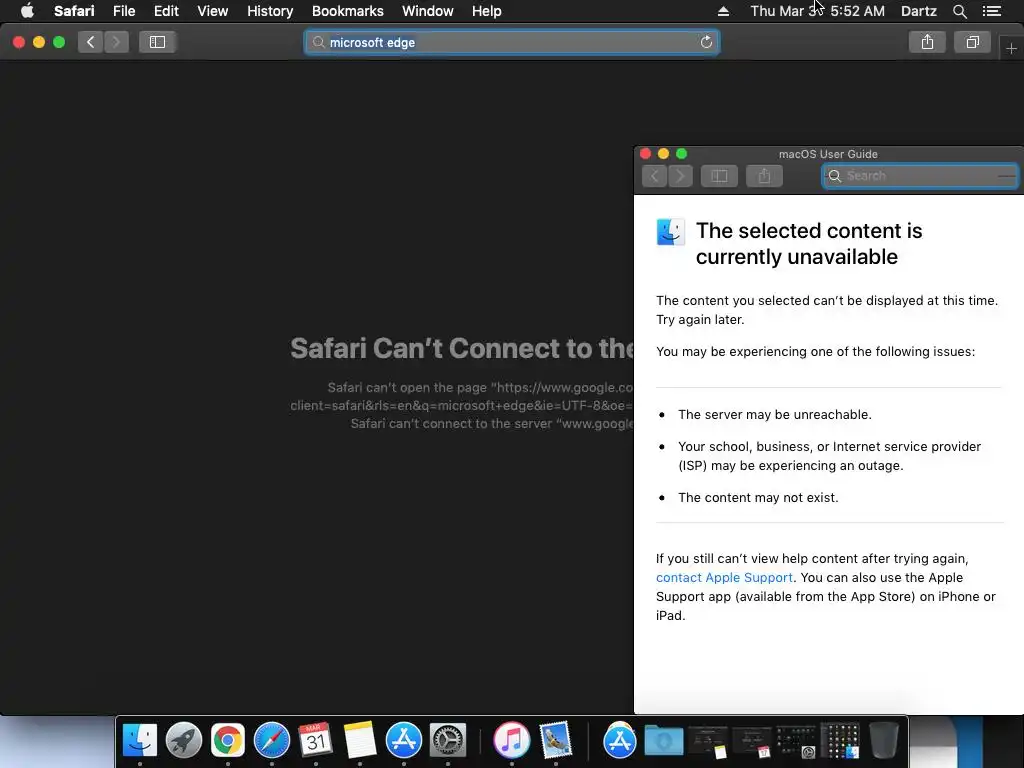1024x768 pixels.
Task: Go forward in macOS User Guide window
Action: tap(680, 176)
